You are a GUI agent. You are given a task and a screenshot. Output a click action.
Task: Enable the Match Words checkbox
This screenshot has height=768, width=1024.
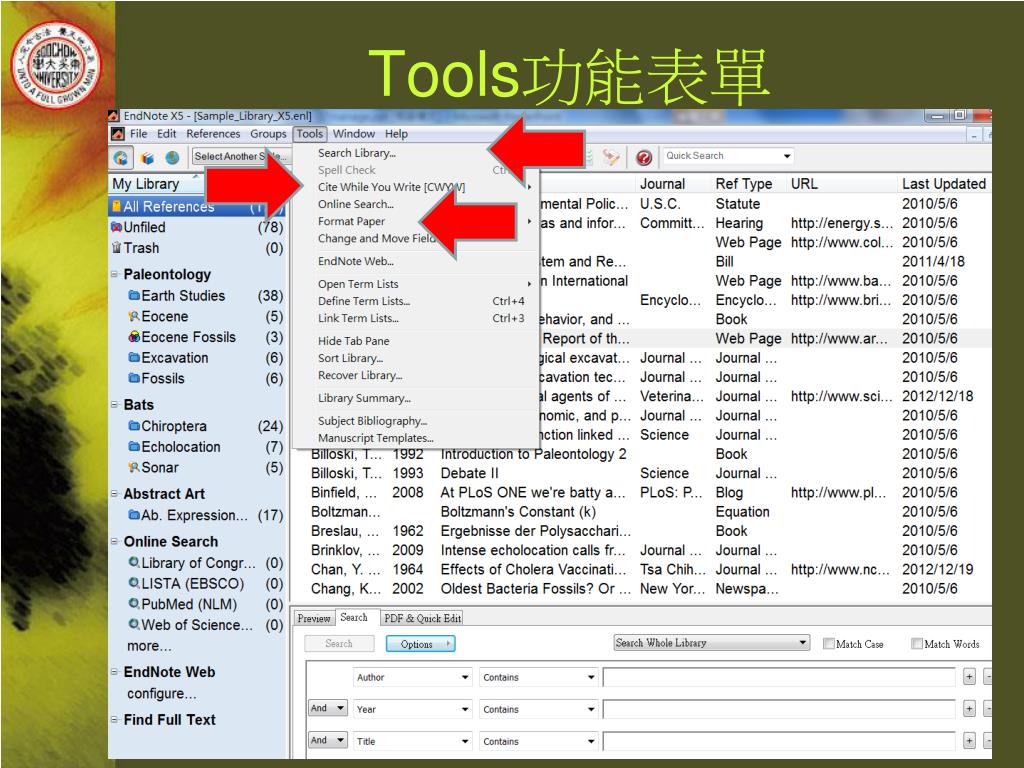coord(917,644)
